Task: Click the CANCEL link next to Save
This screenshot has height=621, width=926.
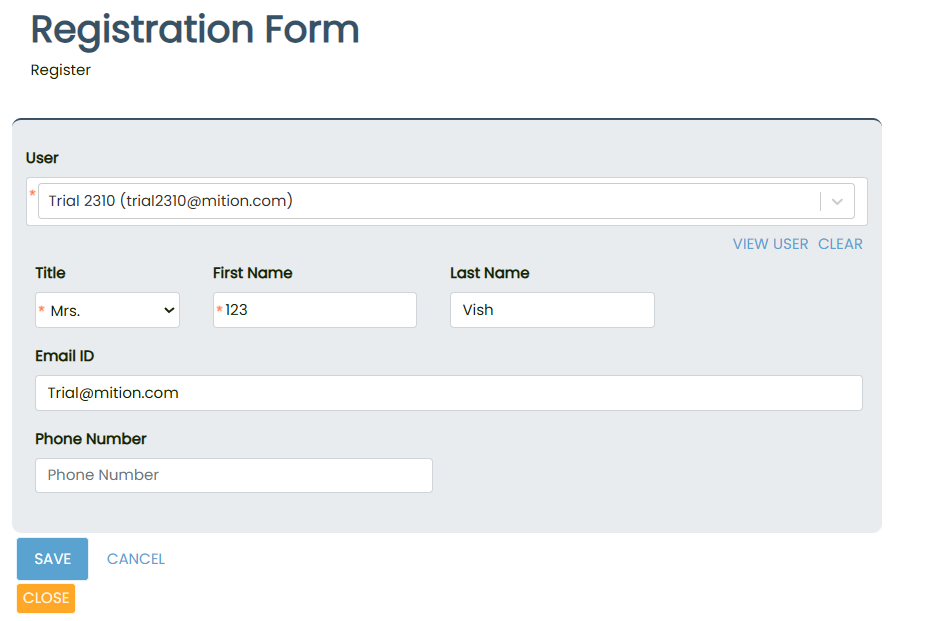Action: pyautogui.click(x=136, y=559)
